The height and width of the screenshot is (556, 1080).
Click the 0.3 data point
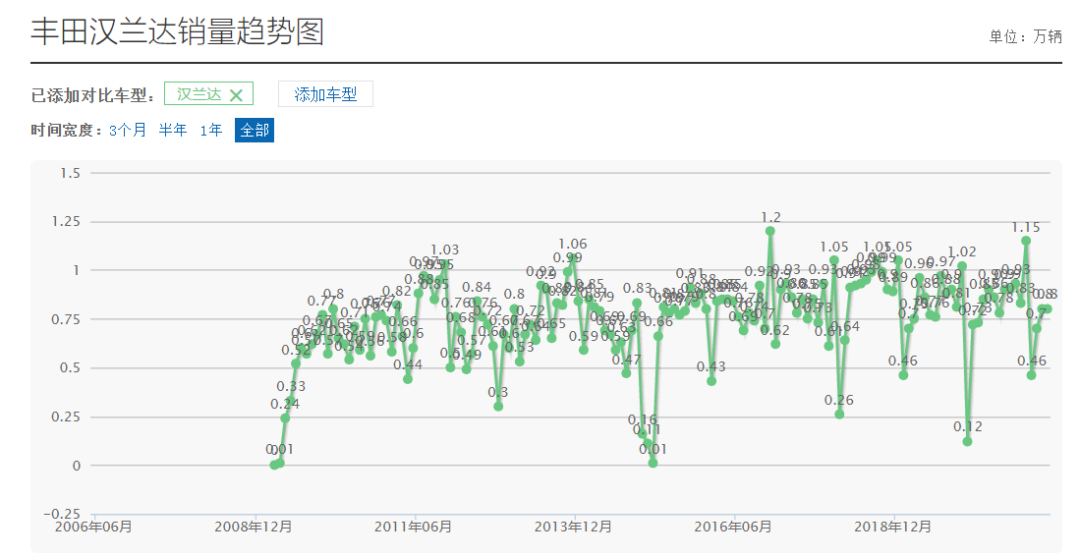(498, 406)
